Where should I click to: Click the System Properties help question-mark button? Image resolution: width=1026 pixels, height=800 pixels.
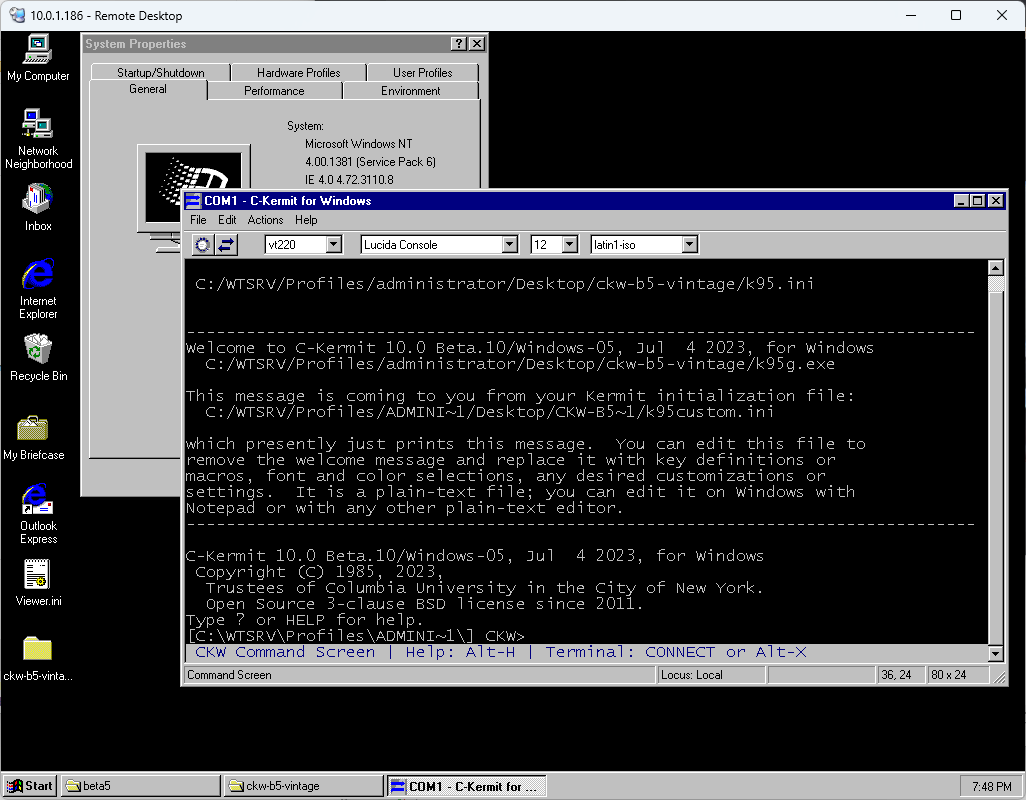[x=459, y=44]
